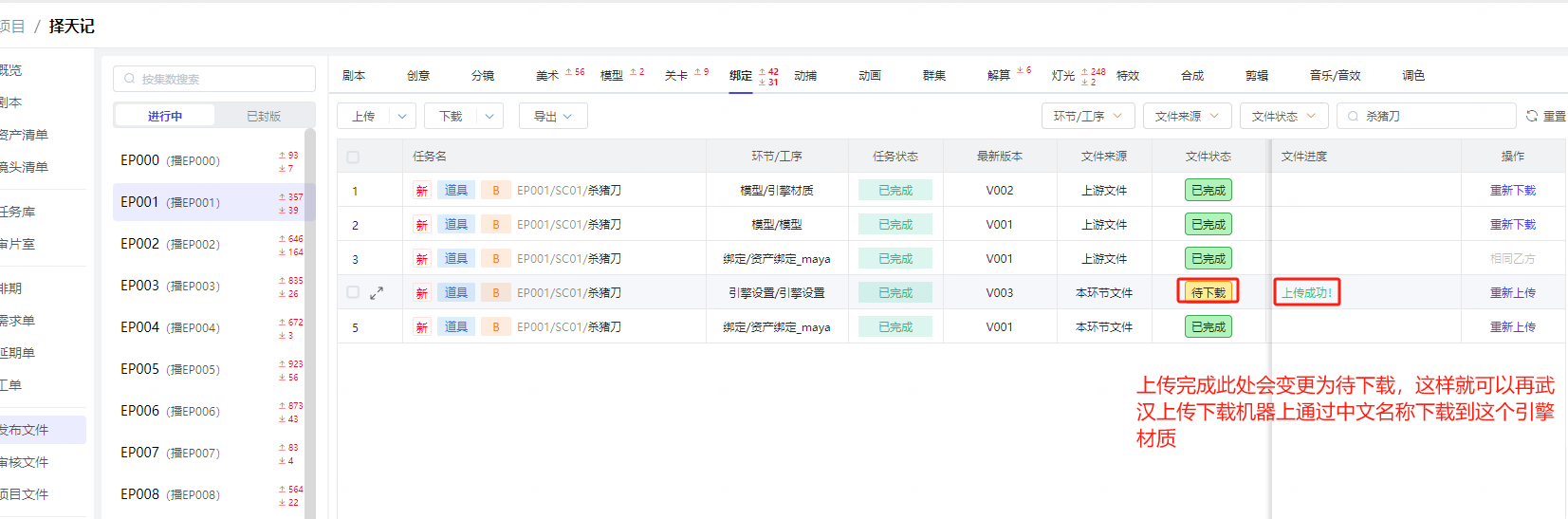Click the yellow 待下载 status badge

[x=1208, y=292]
